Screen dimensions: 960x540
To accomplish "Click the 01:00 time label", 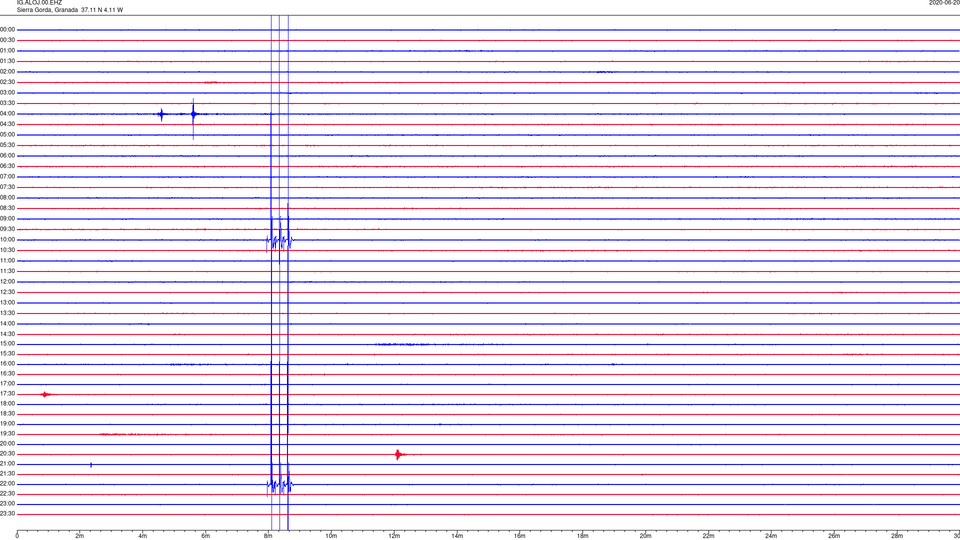I will (x=8, y=50).
